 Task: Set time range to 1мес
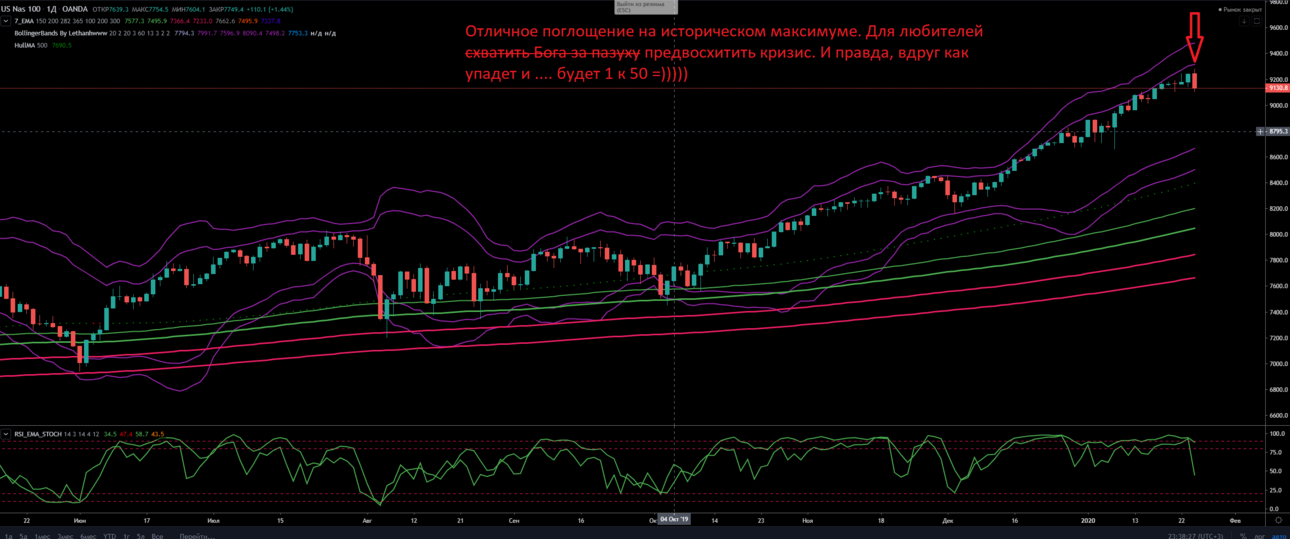click(42, 534)
